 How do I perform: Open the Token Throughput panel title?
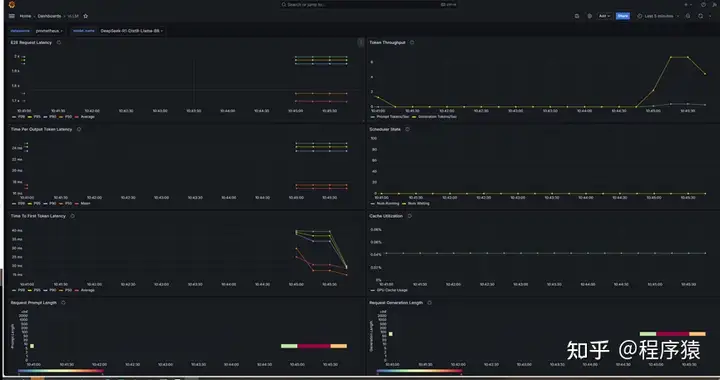pyautogui.click(x=388, y=42)
